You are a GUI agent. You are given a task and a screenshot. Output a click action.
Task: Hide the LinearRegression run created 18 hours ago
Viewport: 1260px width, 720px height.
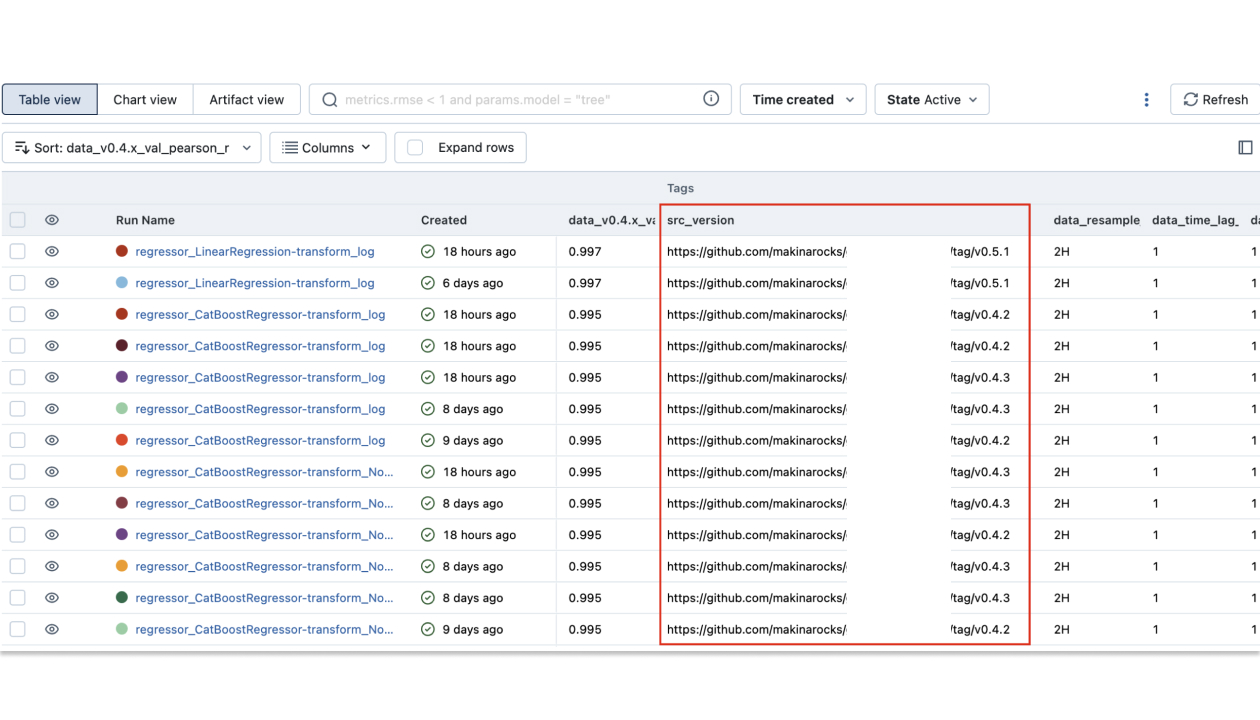(x=52, y=252)
